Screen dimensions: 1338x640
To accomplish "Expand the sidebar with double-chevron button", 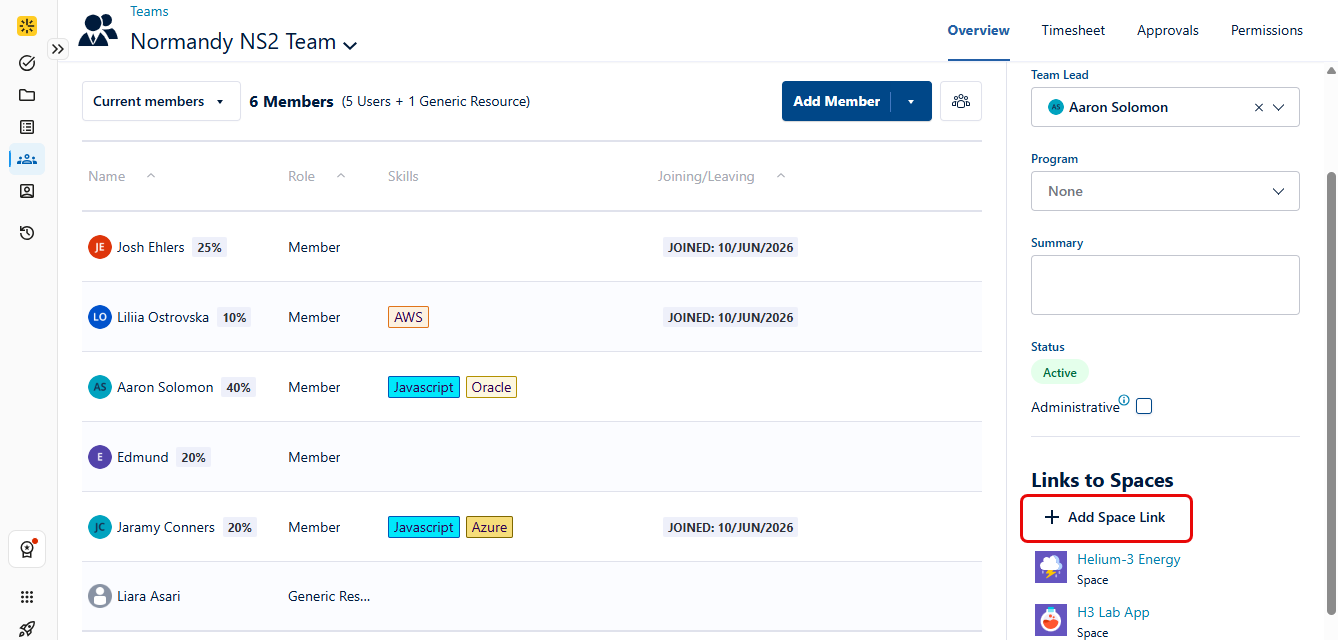I will 58,48.
